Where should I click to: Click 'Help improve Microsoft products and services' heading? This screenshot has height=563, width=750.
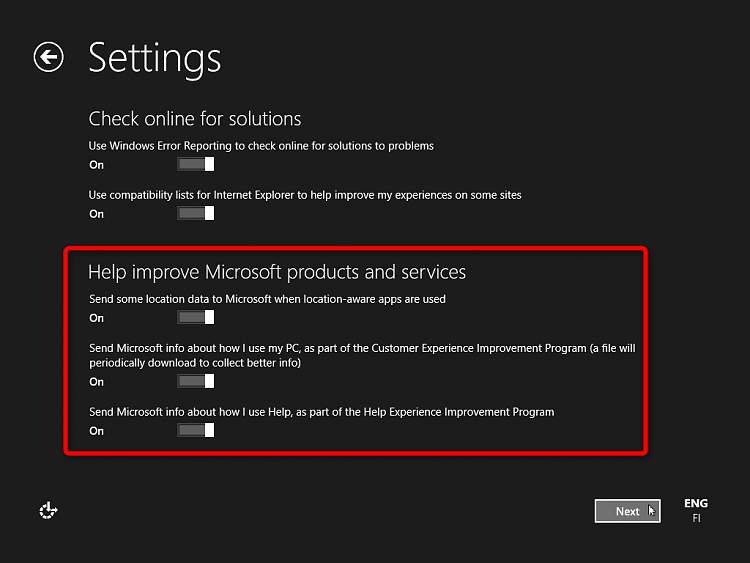(277, 272)
